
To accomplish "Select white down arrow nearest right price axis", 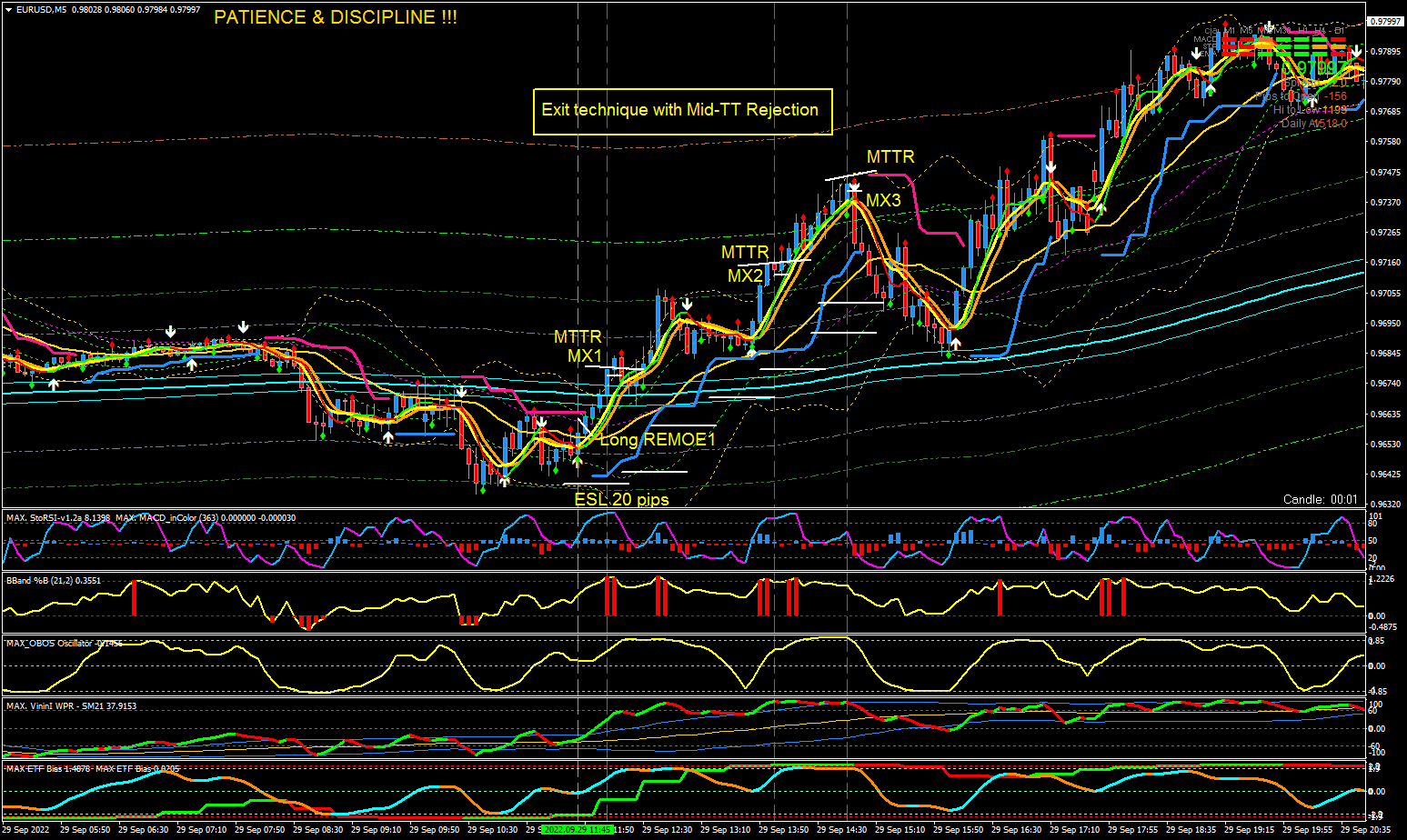I will tap(1356, 52).
